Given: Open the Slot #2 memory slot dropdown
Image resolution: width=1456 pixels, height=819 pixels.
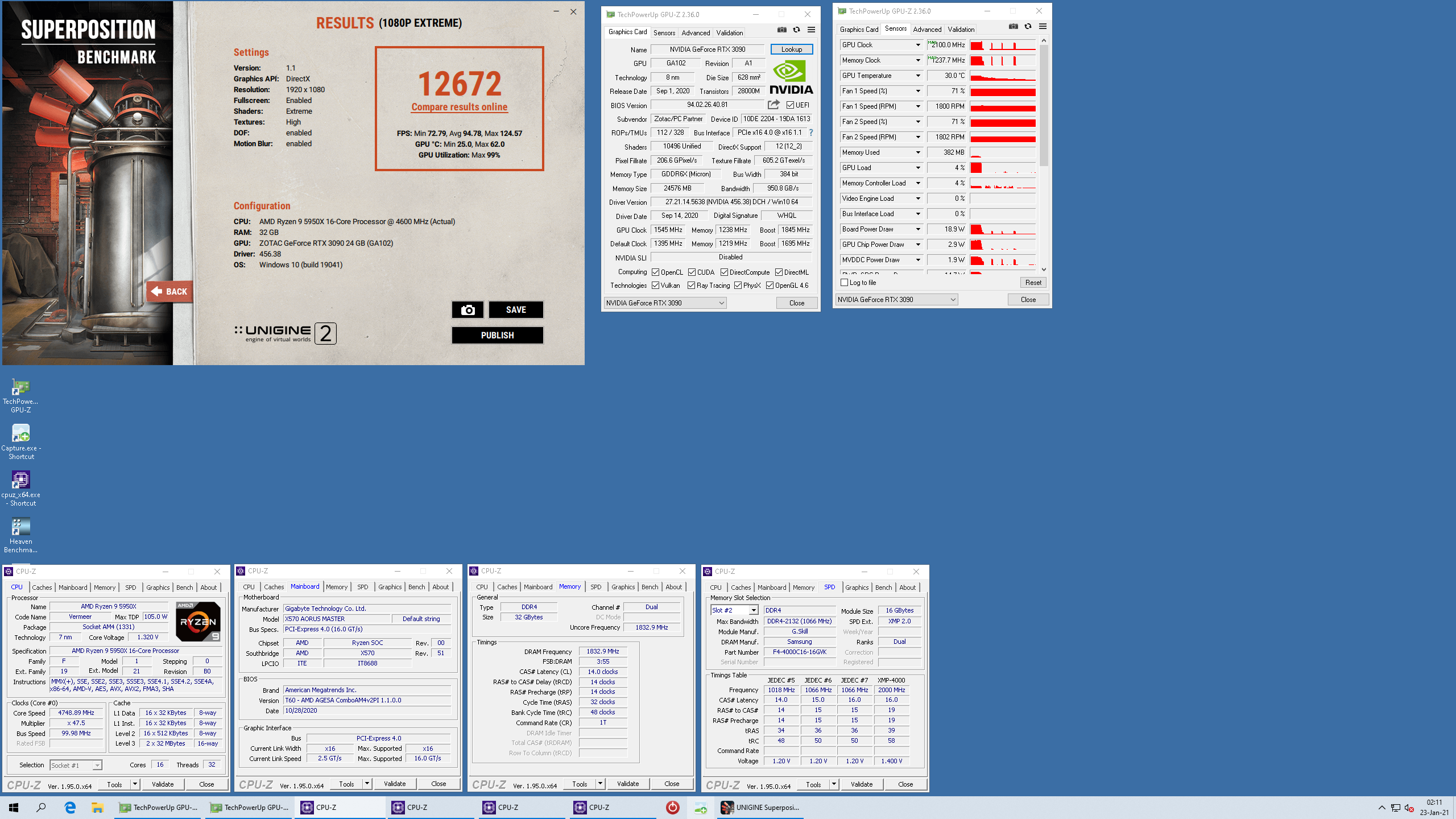Looking at the screenshot, I should click(734, 610).
